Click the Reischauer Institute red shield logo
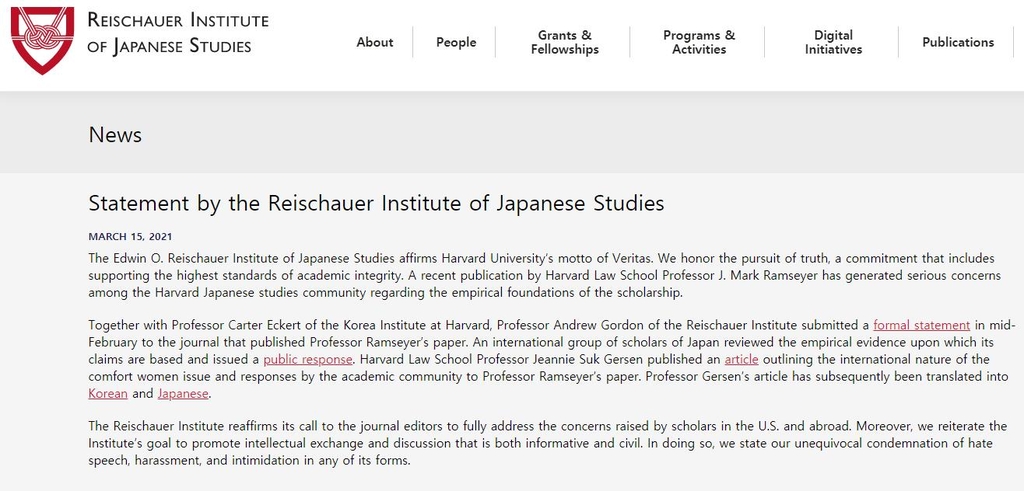This screenshot has width=1024, height=491. click(x=42, y=40)
